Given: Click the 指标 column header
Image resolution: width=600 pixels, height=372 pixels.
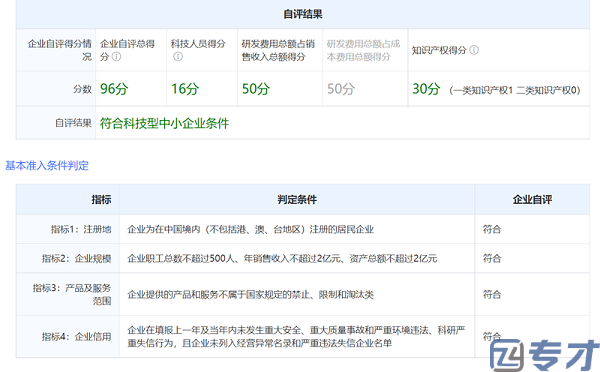Looking at the screenshot, I should [101, 199].
